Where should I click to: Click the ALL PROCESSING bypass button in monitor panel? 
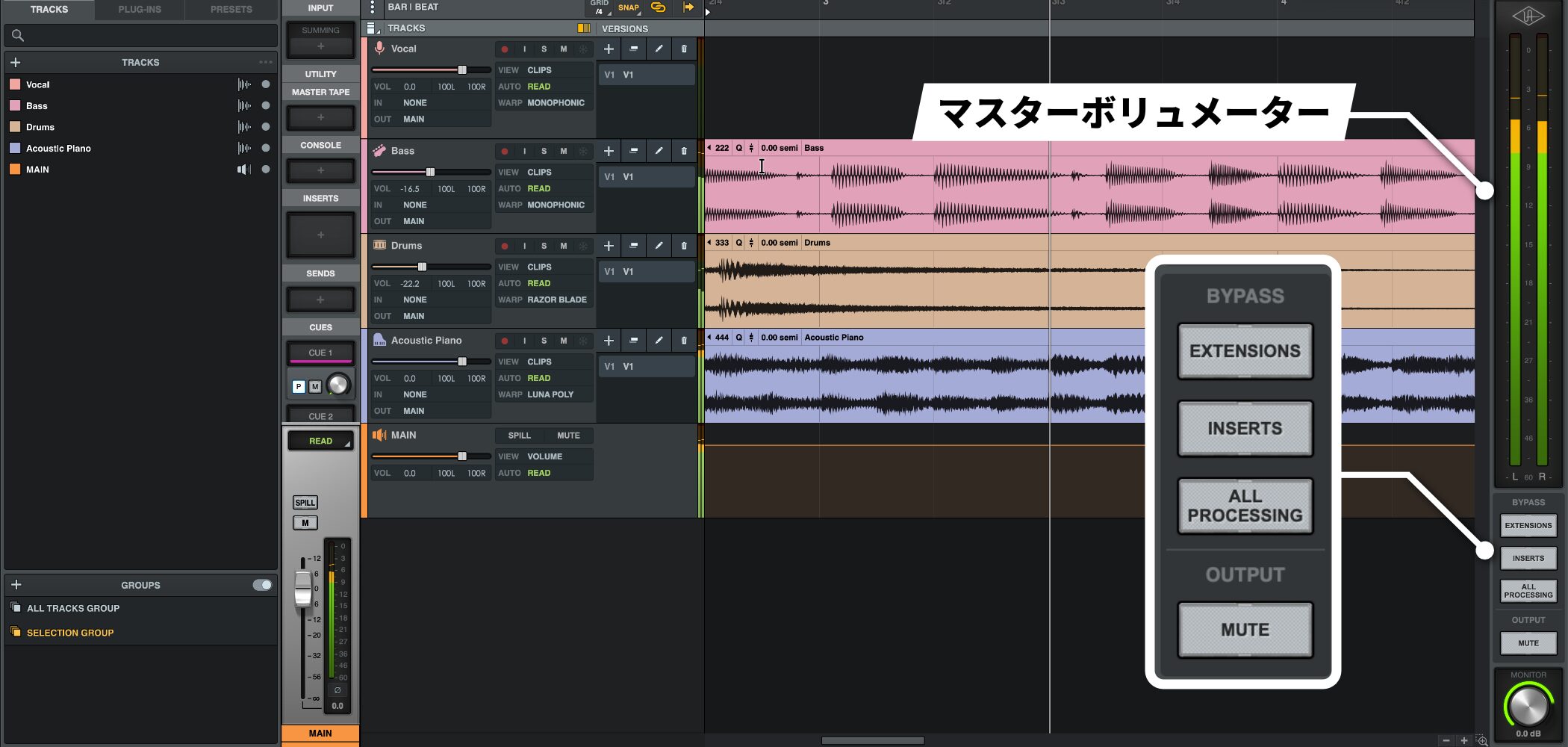click(x=1528, y=591)
